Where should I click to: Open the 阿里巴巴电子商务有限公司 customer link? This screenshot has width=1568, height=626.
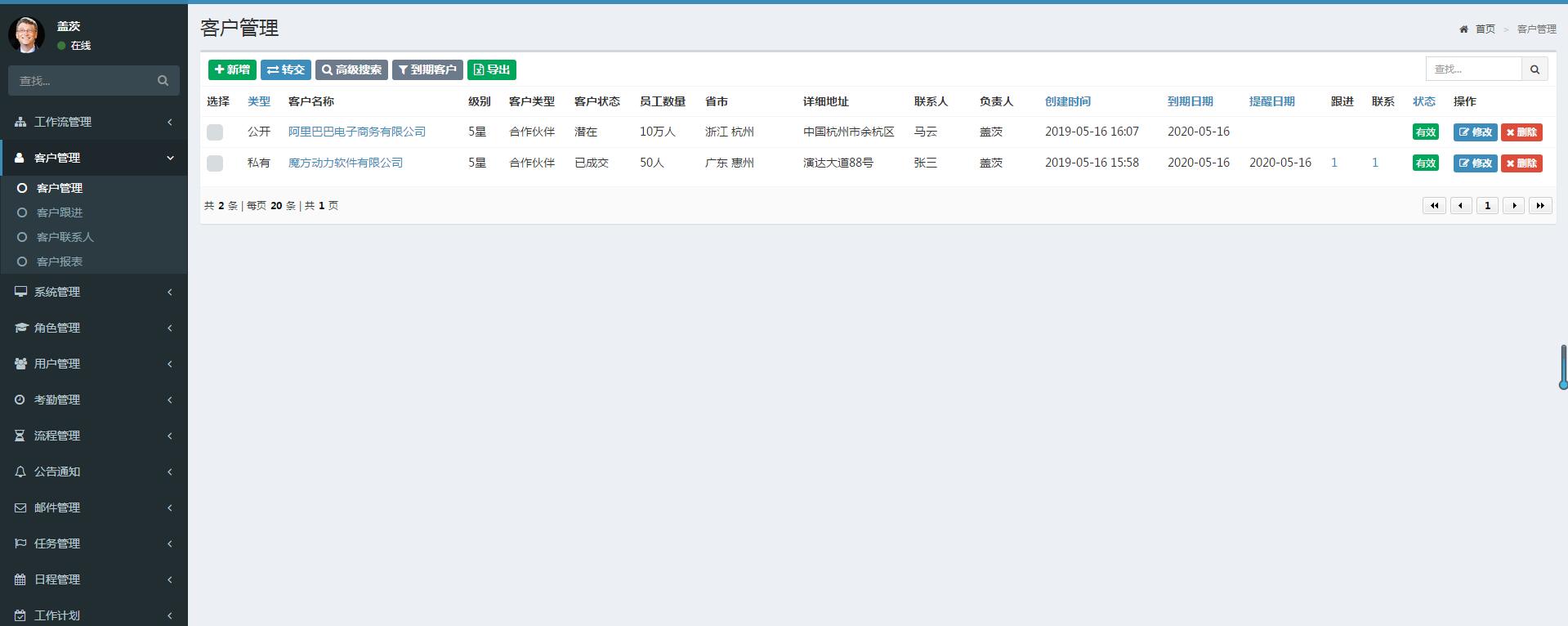pos(357,132)
